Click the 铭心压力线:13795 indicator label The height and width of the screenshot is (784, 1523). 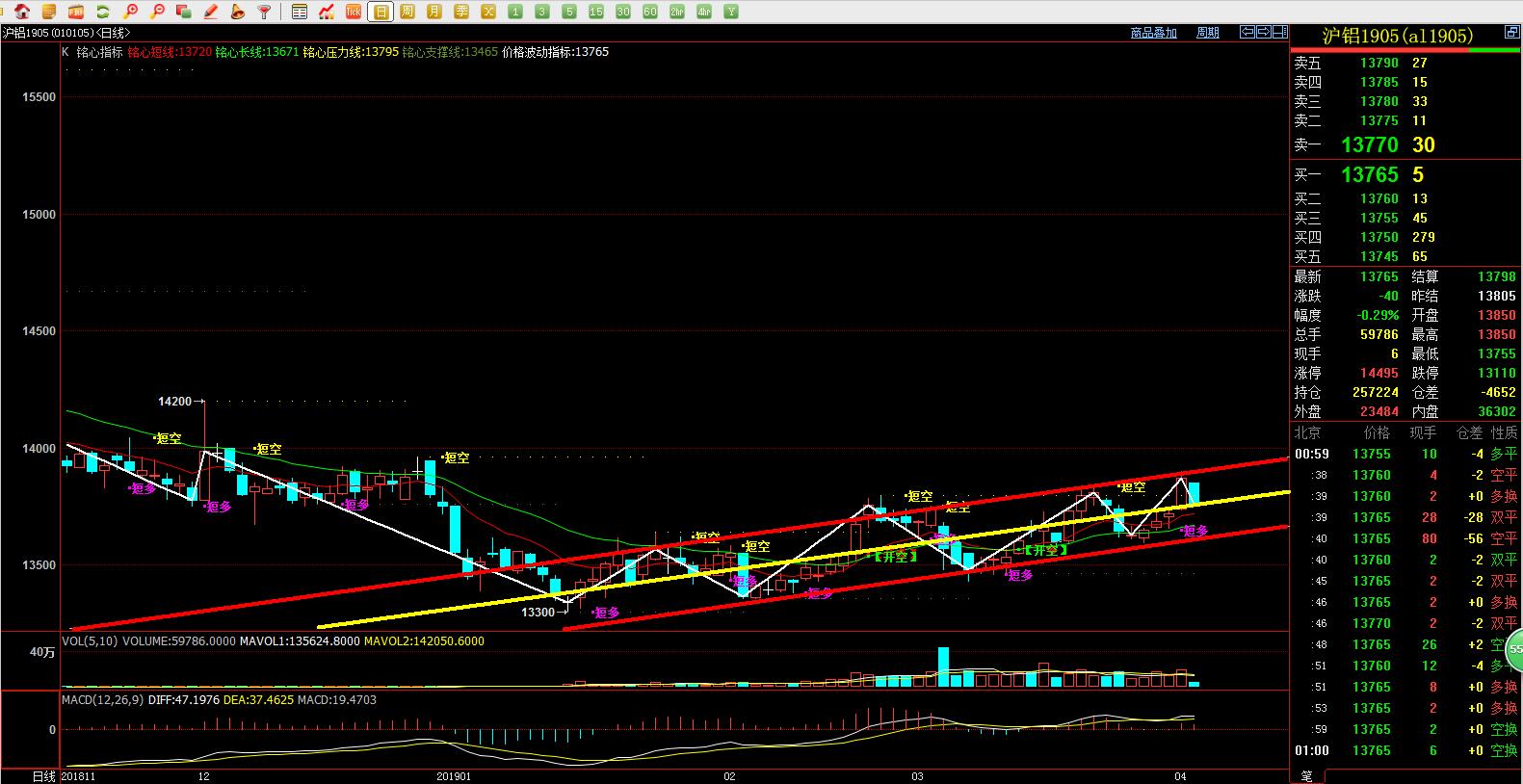pyautogui.click(x=351, y=52)
